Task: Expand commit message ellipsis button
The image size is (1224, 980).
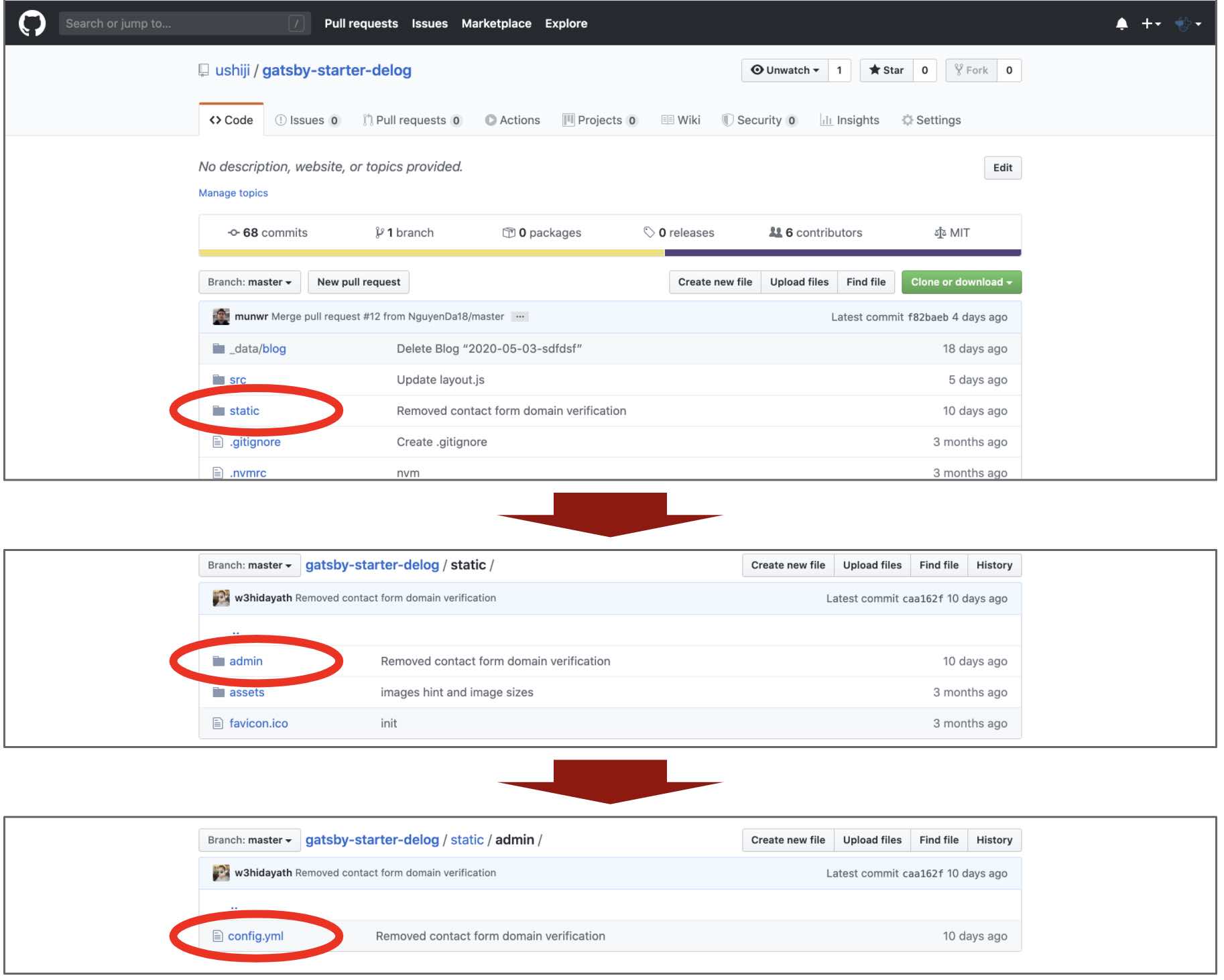Action: [520, 316]
